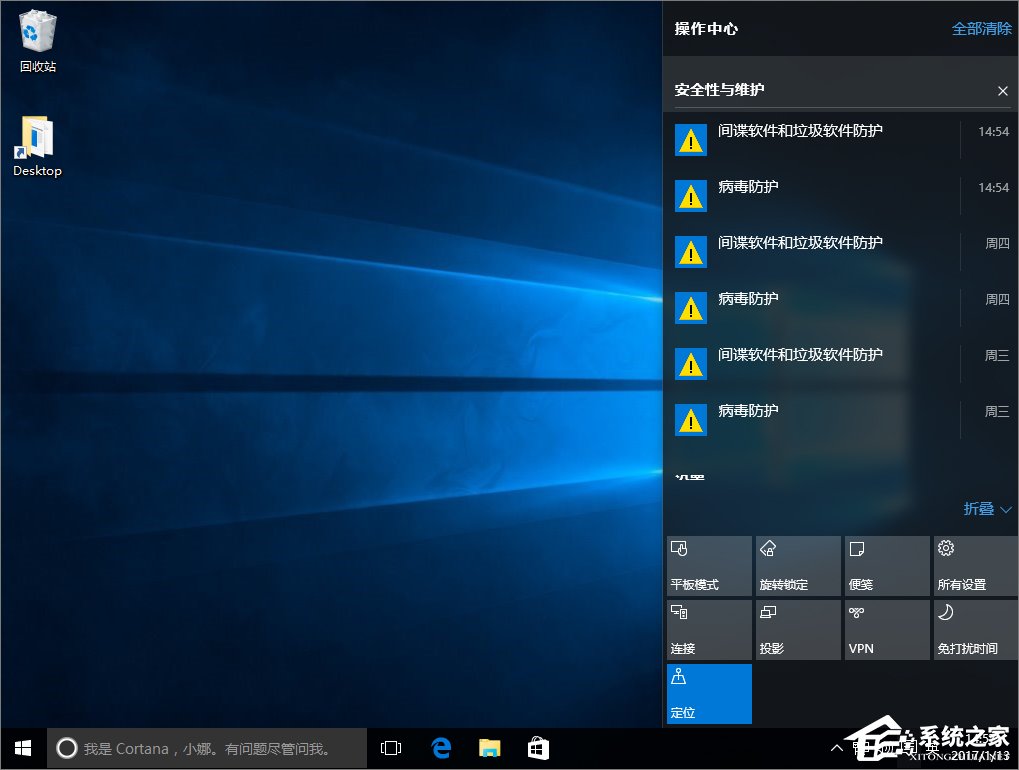
Task: Open the VPN quick action
Action: click(x=886, y=629)
